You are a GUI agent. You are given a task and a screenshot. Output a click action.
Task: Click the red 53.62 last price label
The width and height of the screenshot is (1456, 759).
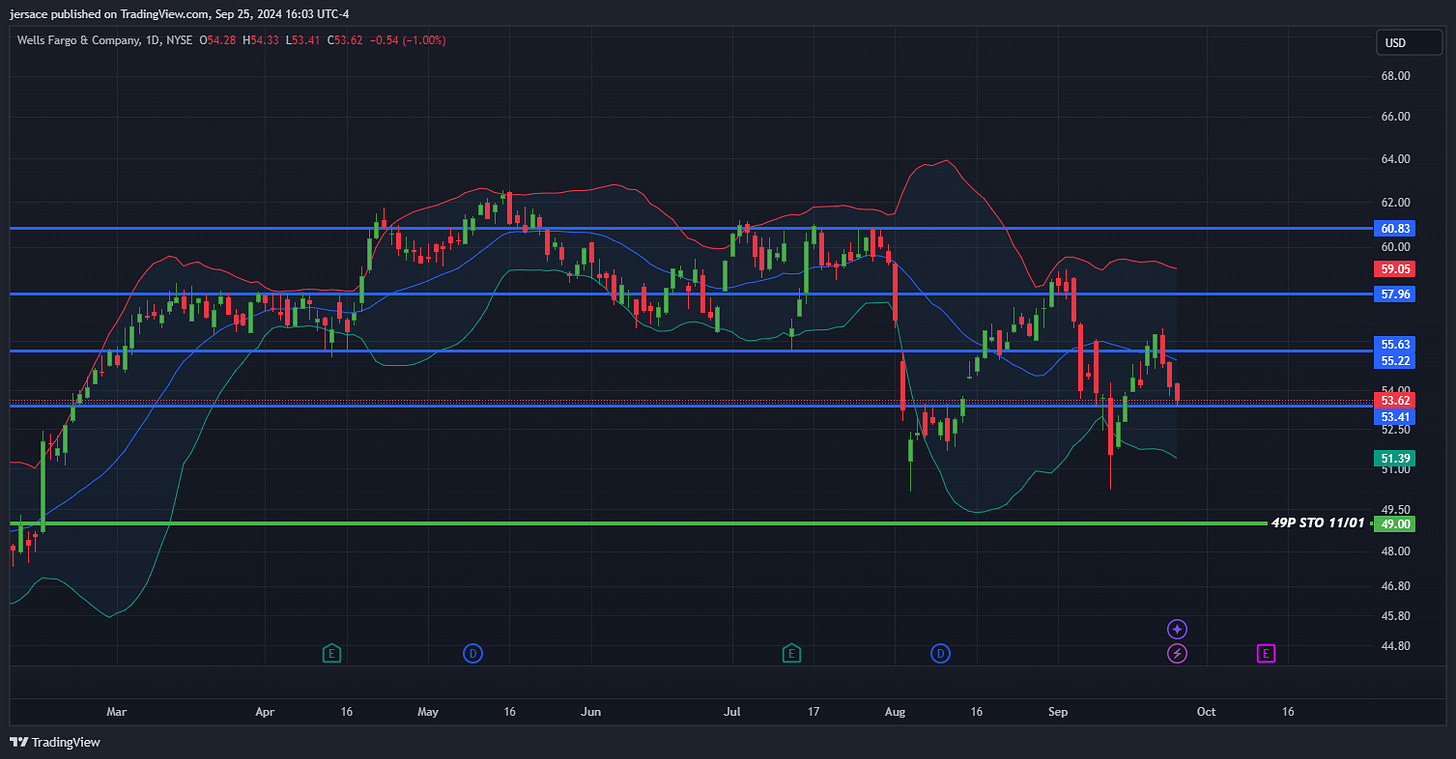coord(1394,401)
